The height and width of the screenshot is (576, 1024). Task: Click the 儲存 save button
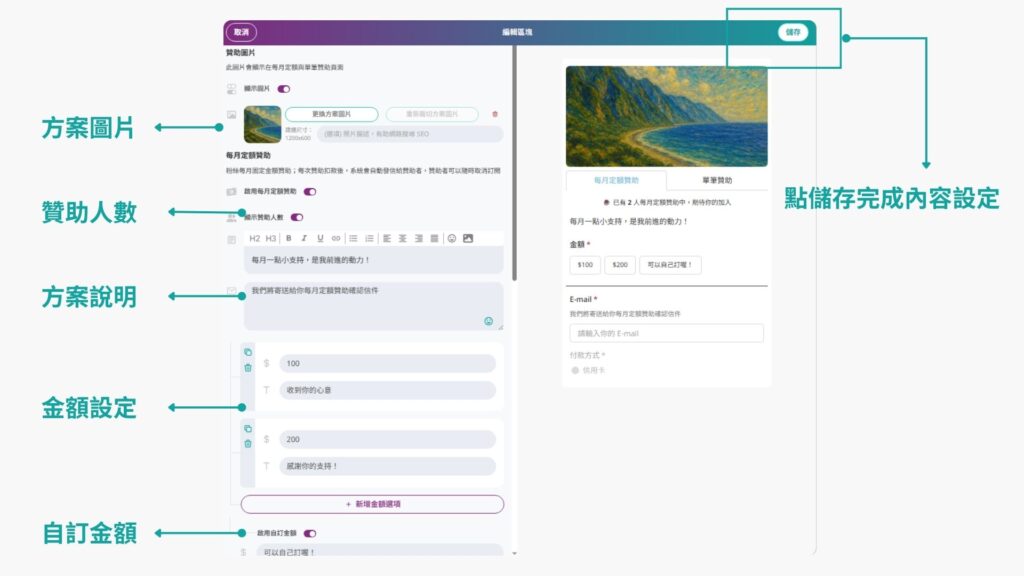click(793, 32)
